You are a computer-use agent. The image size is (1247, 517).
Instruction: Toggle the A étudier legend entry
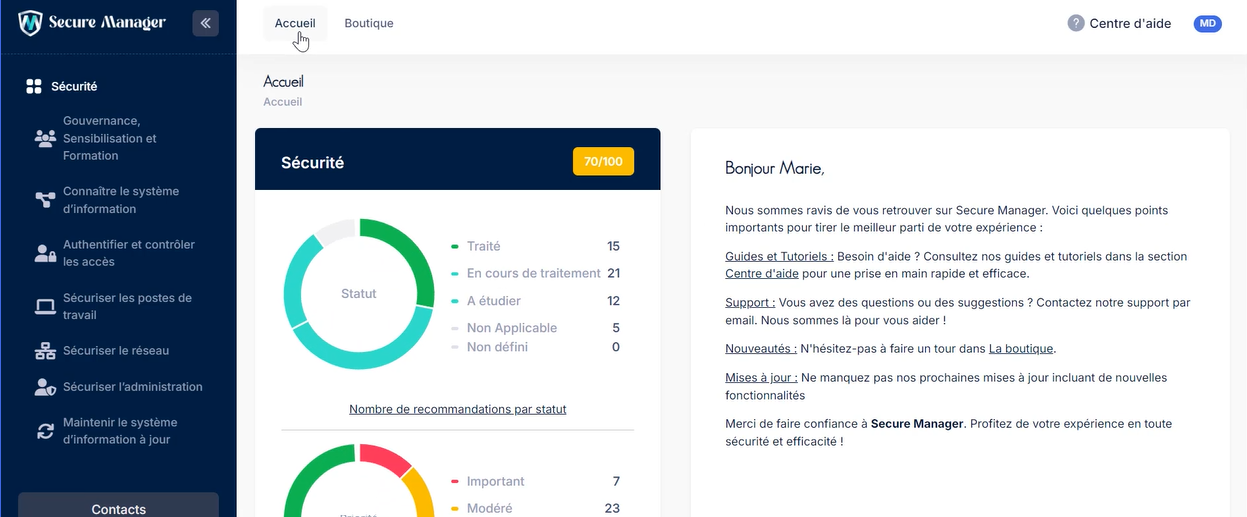[486, 301]
